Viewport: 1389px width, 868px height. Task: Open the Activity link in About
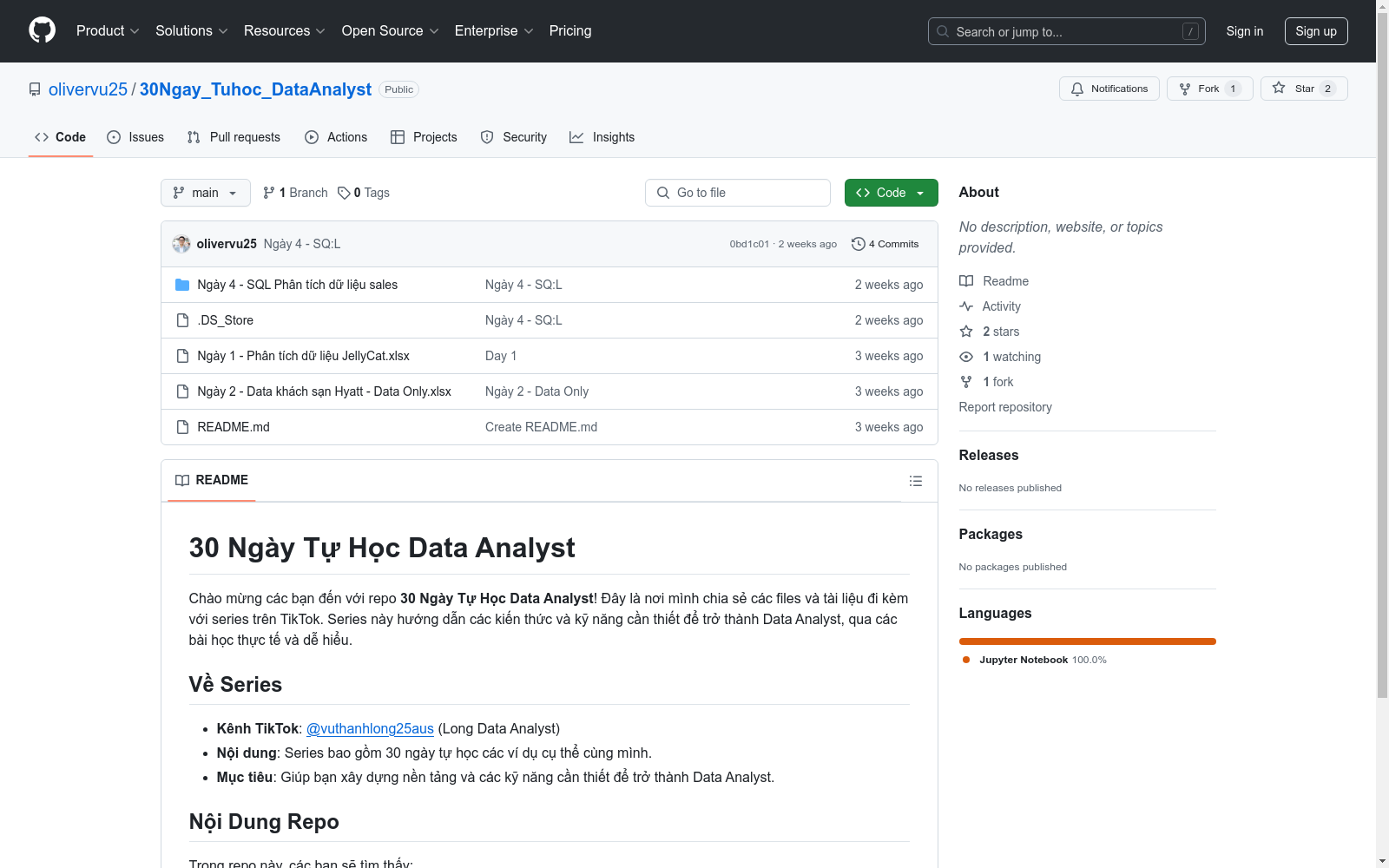click(x=991, y=306)
